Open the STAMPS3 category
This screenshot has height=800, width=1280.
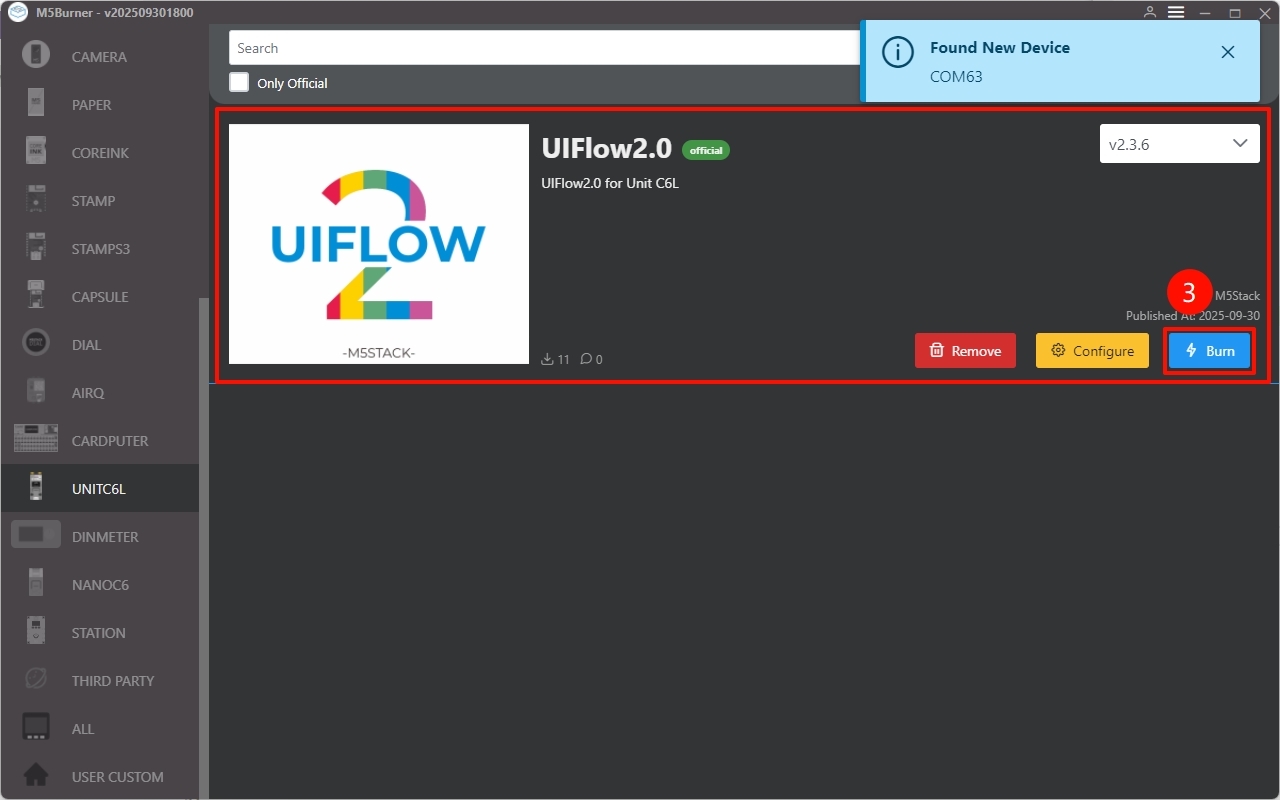tap(100, 249)
